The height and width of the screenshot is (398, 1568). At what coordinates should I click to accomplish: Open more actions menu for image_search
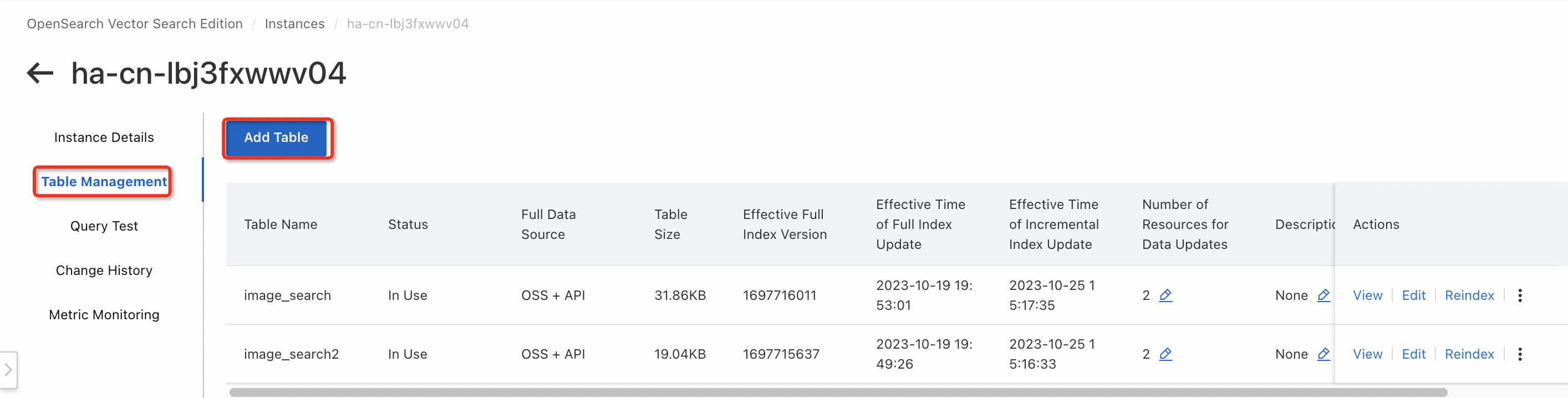(1519, 295)
